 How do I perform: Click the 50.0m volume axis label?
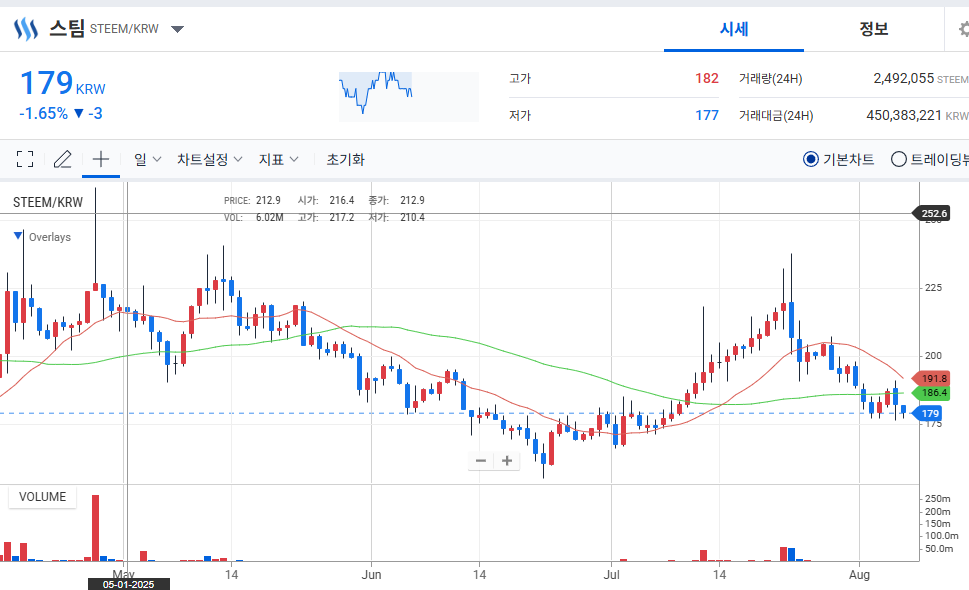[x=939, y=549]
